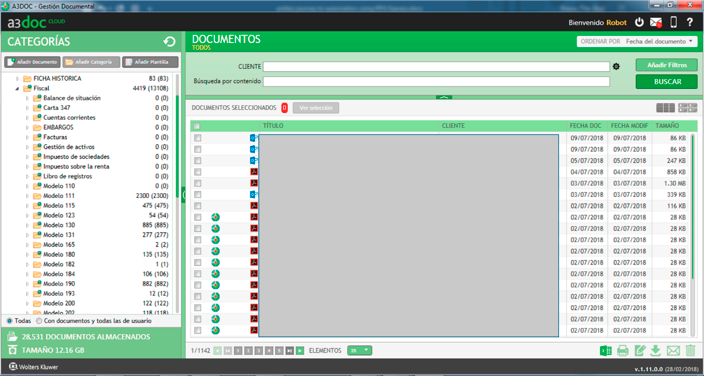Check the select-all checkbox in table header
Screen dimensions: 704x376
(x=197, y=126)
